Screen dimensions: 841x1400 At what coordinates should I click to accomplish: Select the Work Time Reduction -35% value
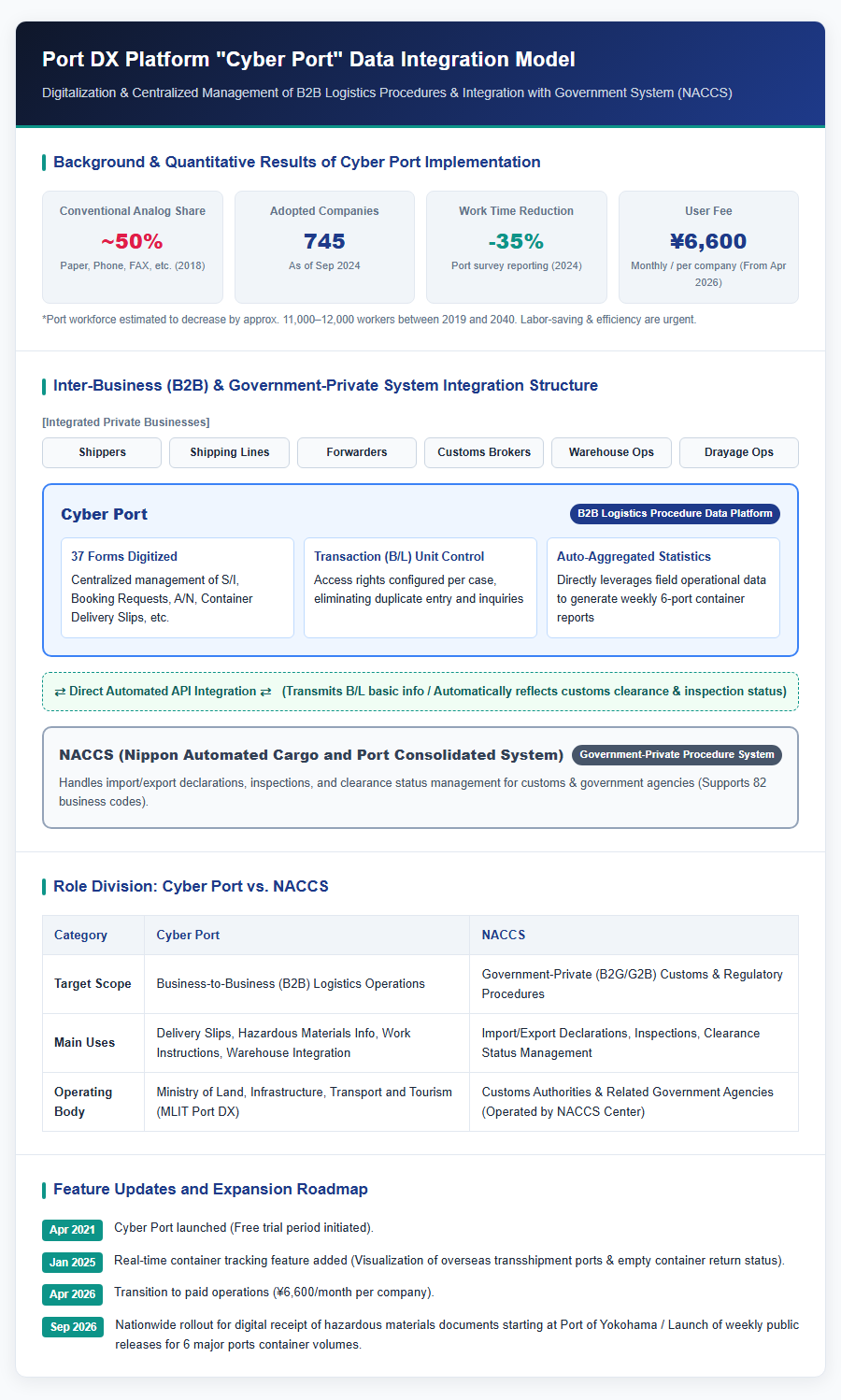pos(517,241)
